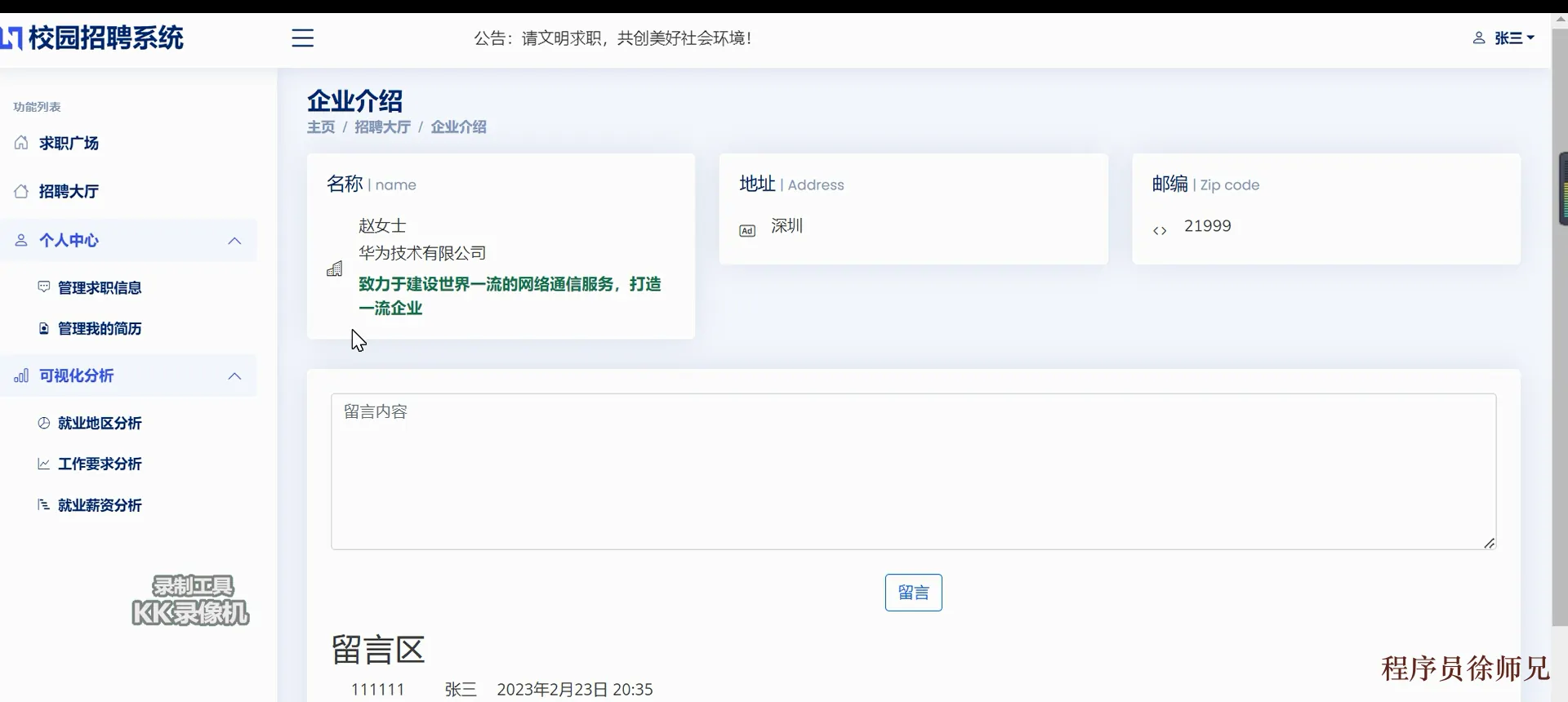Click the 留言区 heading

378,650
